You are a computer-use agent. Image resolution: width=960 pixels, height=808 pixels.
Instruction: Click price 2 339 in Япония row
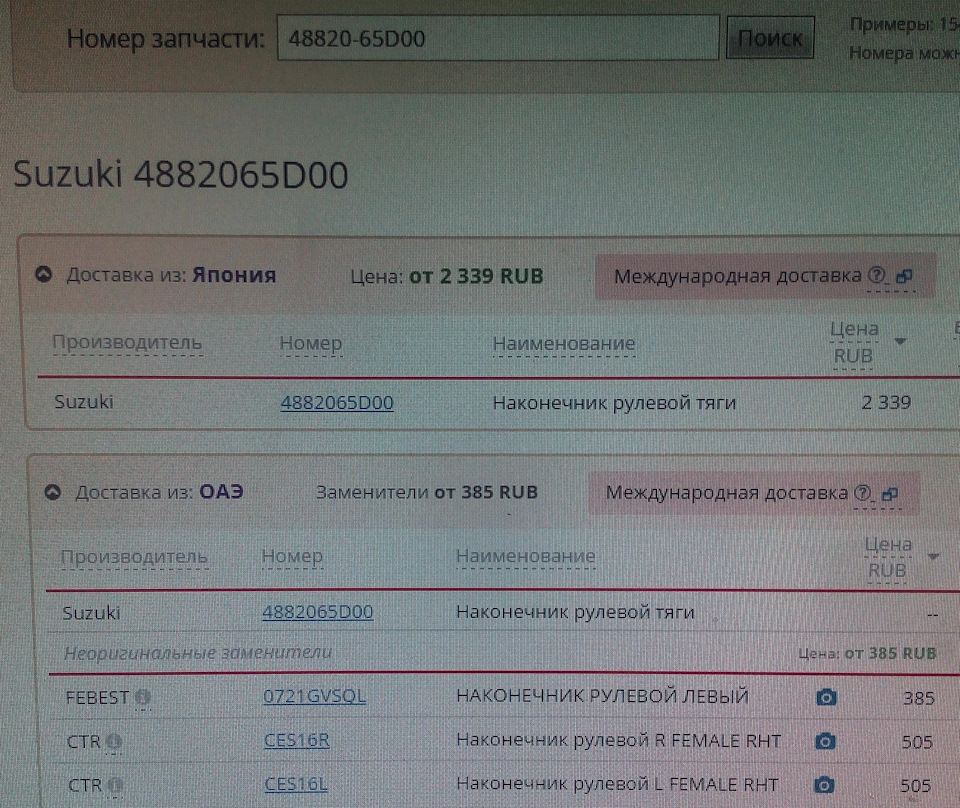point(886,402)
